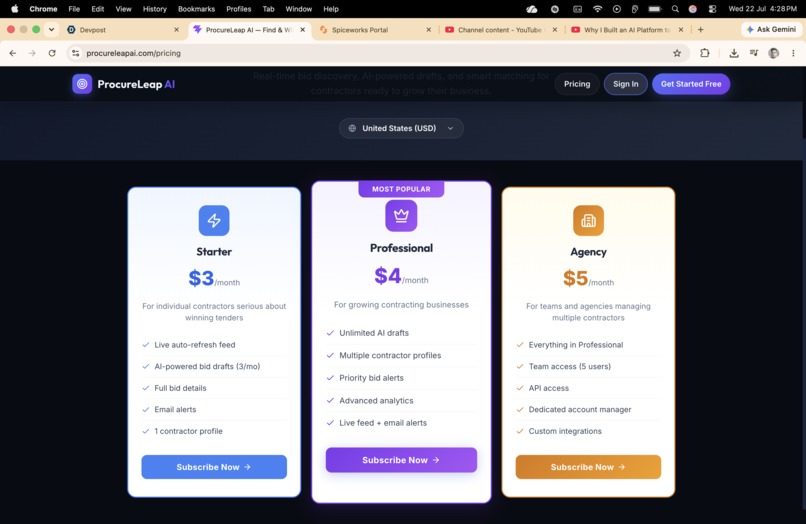
Task: Close the Channel content YouTube tab
Action: coord(555,30)
